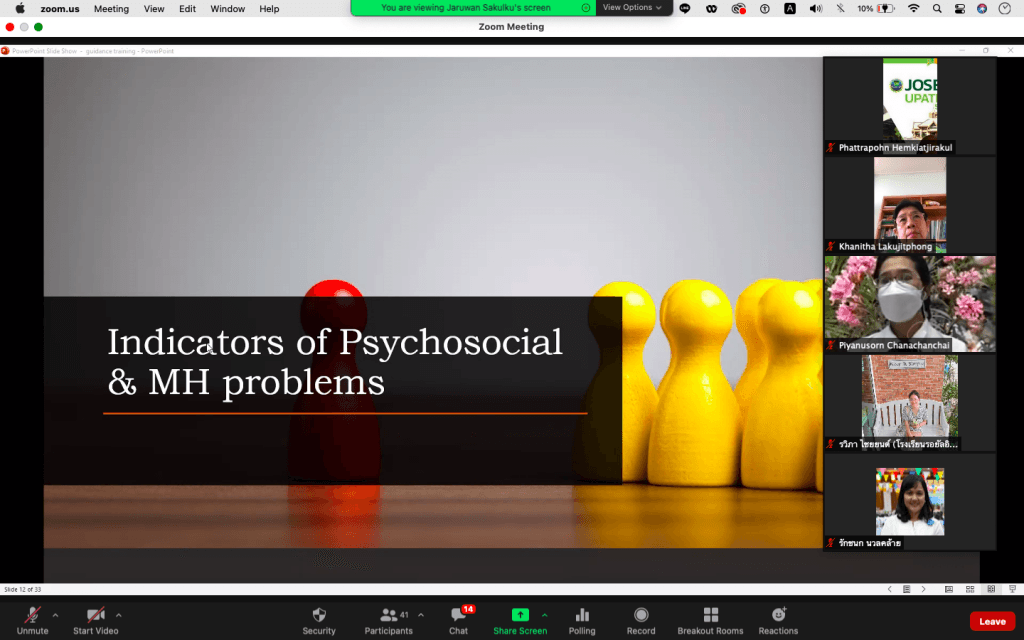This screenshot has width=1024, height=640.
Task: Open the Breakout Rooms icon
Action: [710, 615]
